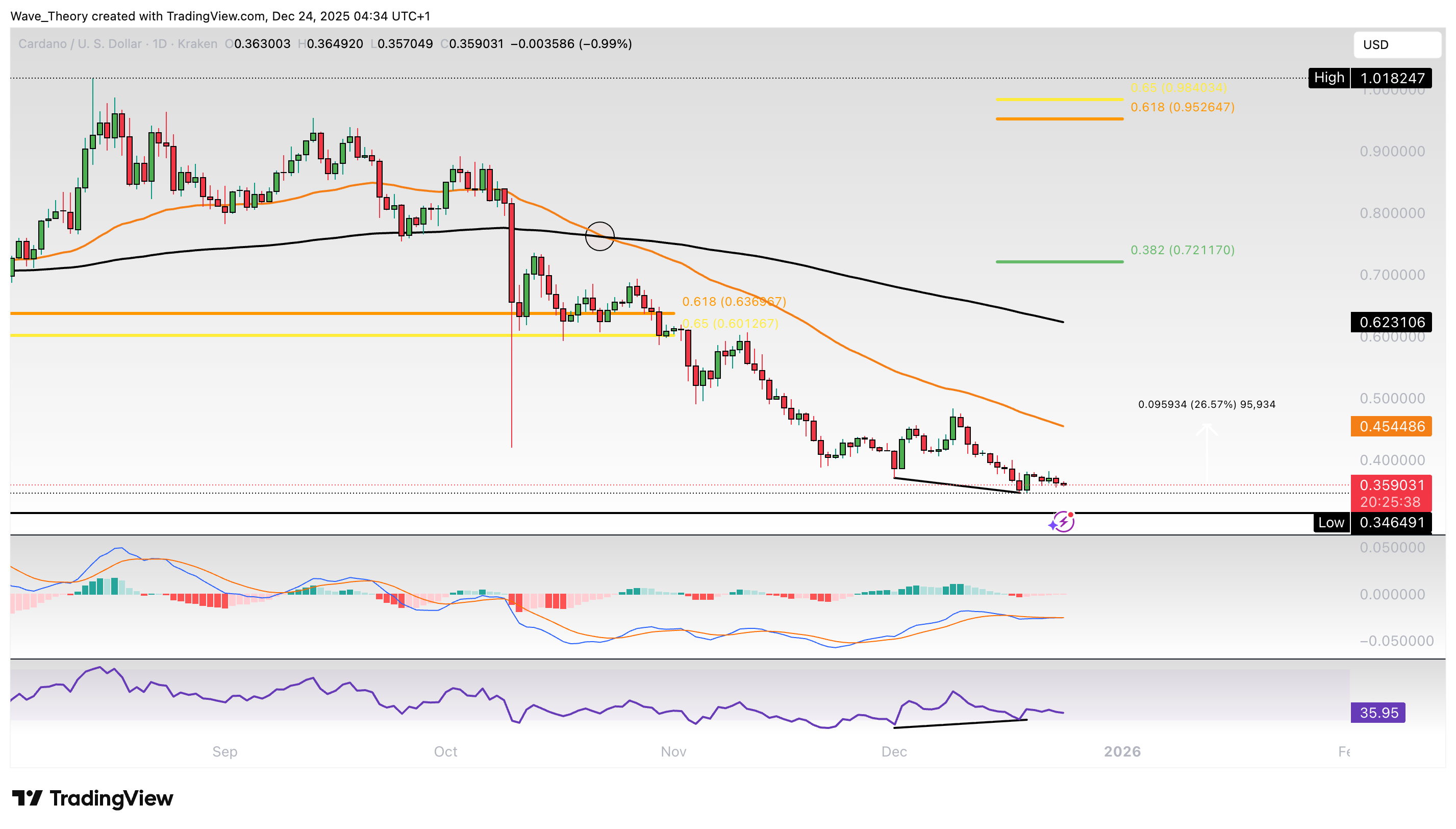Click the purple RSI 35.95 value tag
The height and width of the screenshot is (829, 1456).
coord(1377,712)
